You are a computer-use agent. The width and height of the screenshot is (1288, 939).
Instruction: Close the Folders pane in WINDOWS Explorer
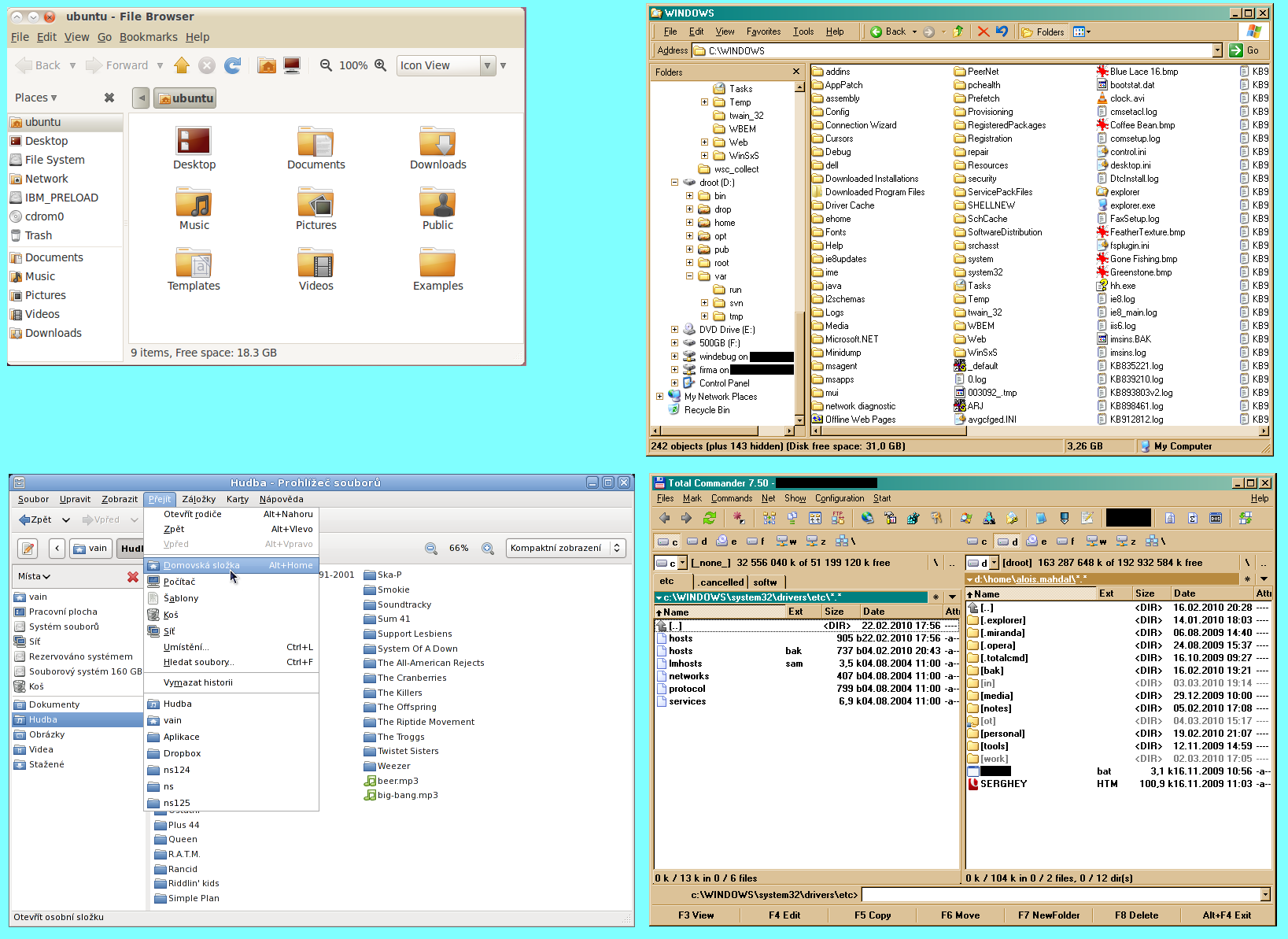796,72
